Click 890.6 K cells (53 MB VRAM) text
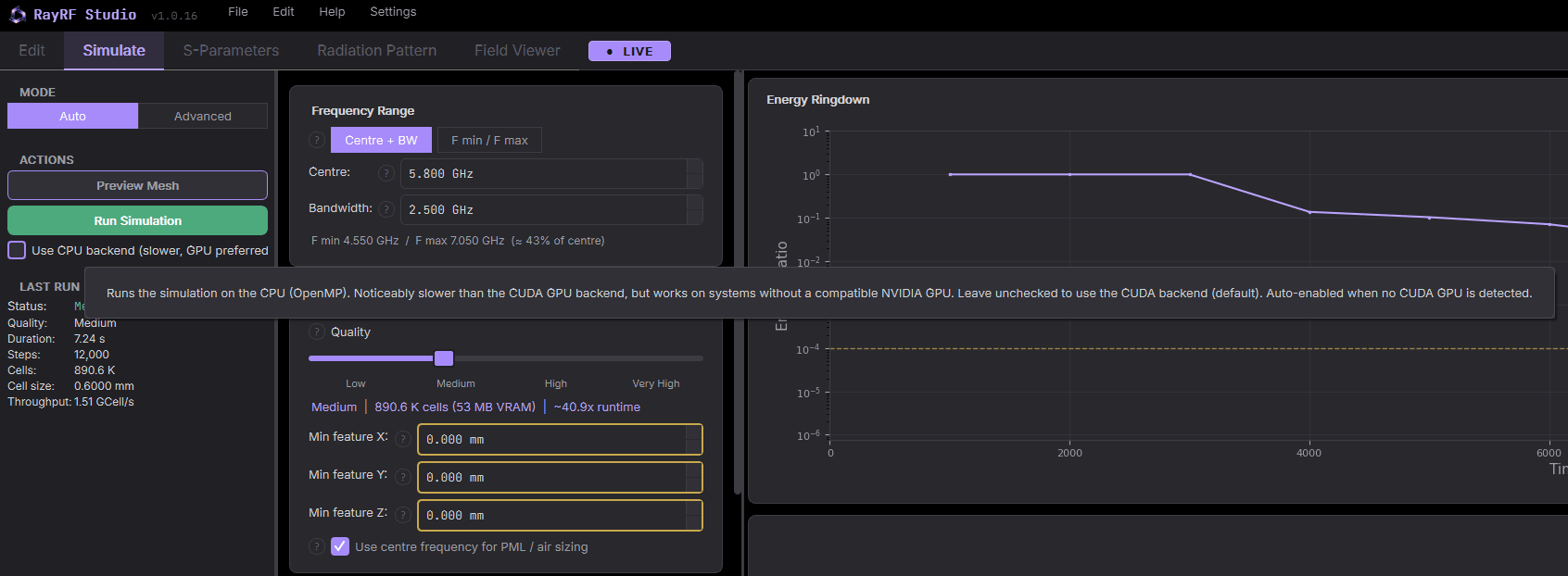Viewport: 1568px width, 576px height. point(455,407)
